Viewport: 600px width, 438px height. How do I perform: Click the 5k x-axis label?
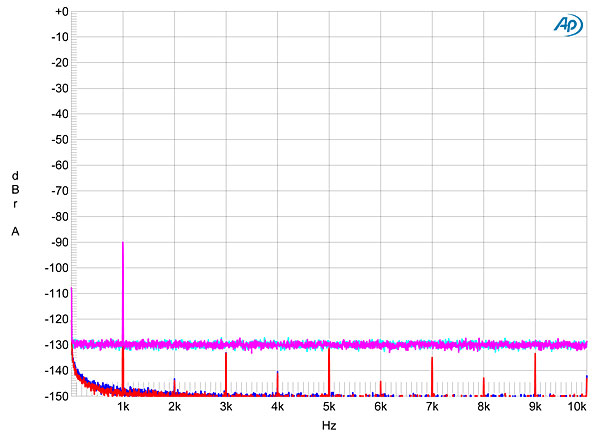329,407
